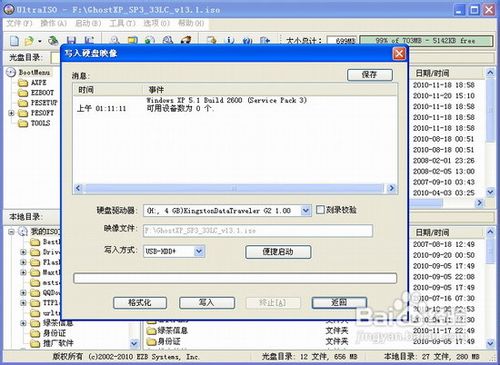Click the Help toolbar icon

[247, 40]
